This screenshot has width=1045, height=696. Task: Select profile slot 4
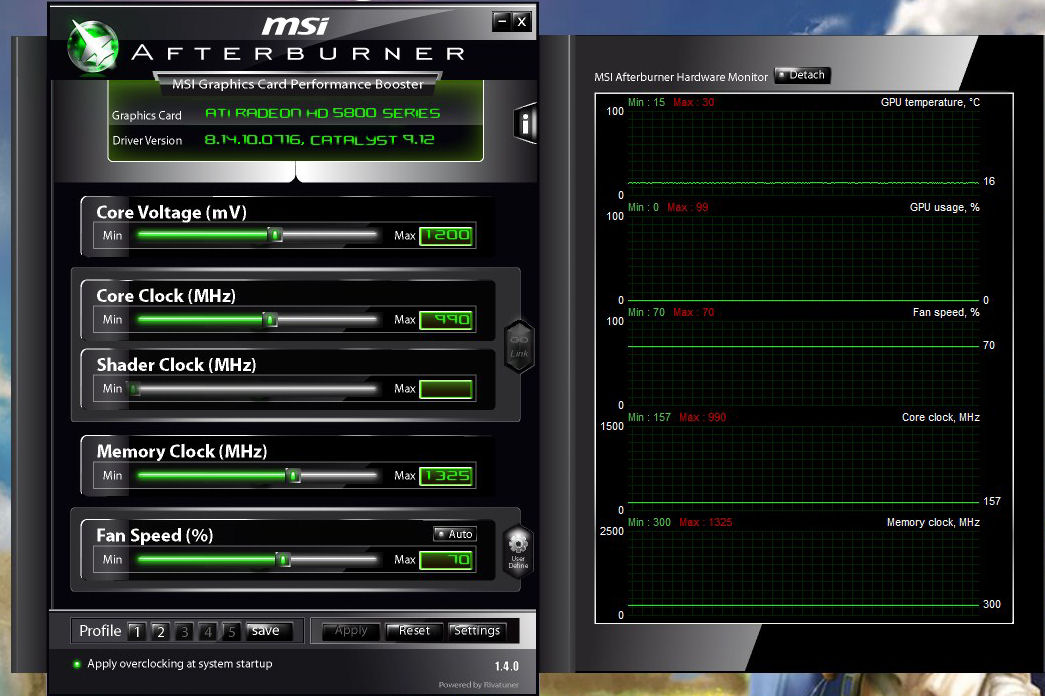(207, 631)
